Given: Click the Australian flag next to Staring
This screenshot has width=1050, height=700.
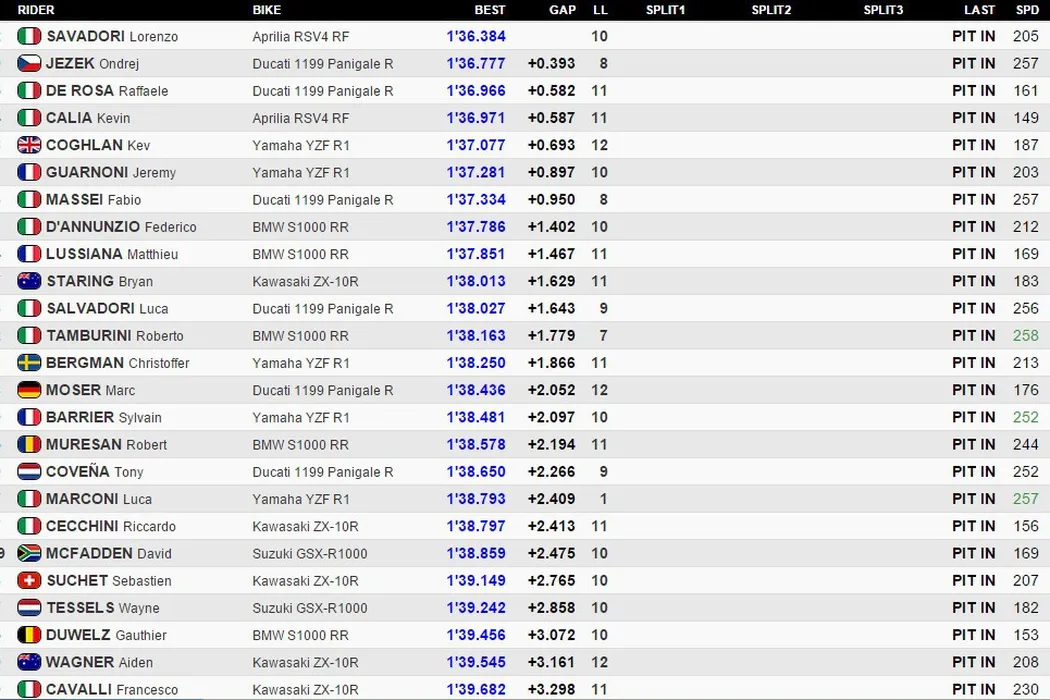Looking at the screenshot, I should (29, 281).
